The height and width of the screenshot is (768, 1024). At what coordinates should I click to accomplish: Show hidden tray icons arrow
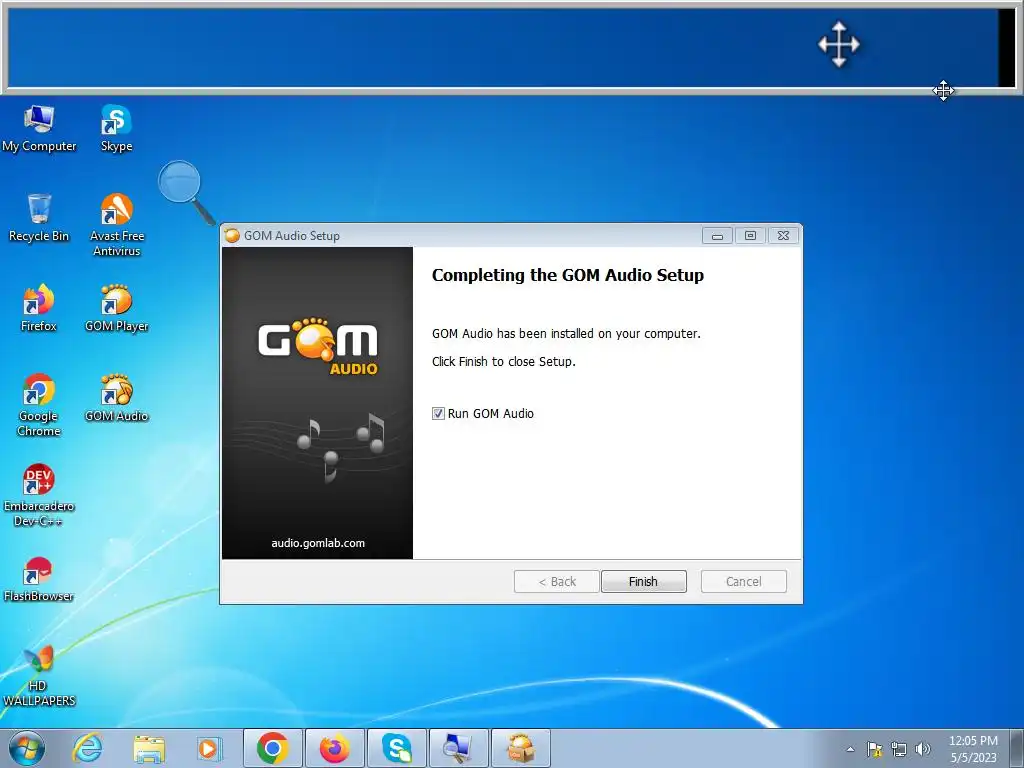click(x=850, y=749)
